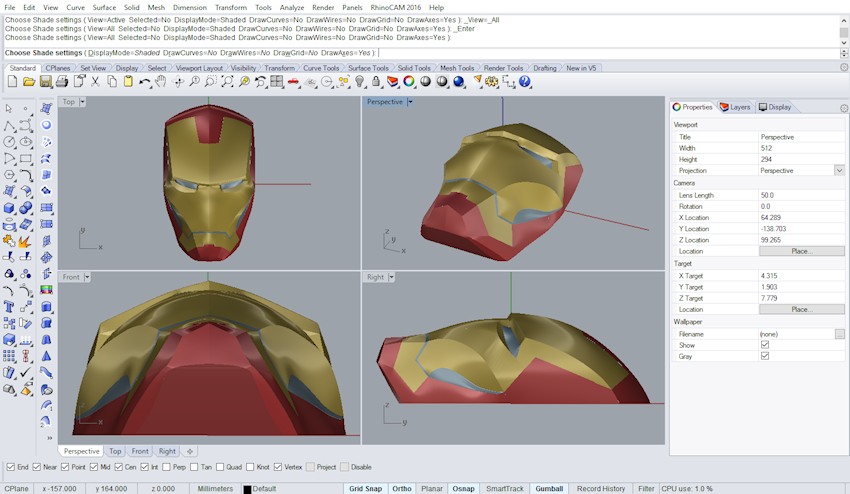Open the Perspective viewport title menu arrow
The height and width of the screenshot is (494, 850).
click(x=410, y=101)
